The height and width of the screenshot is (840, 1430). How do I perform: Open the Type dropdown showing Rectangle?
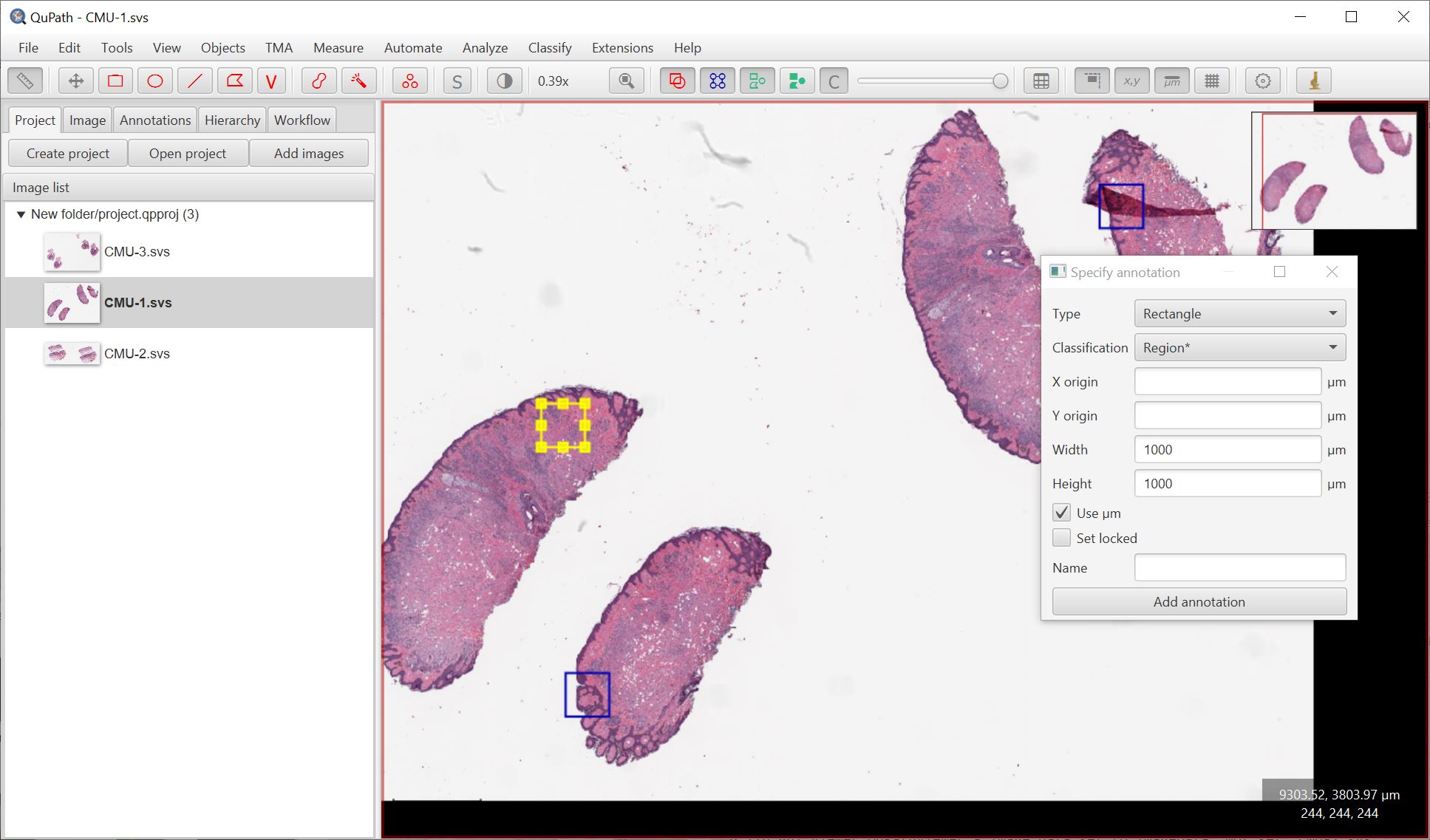tap(1239, 313)
